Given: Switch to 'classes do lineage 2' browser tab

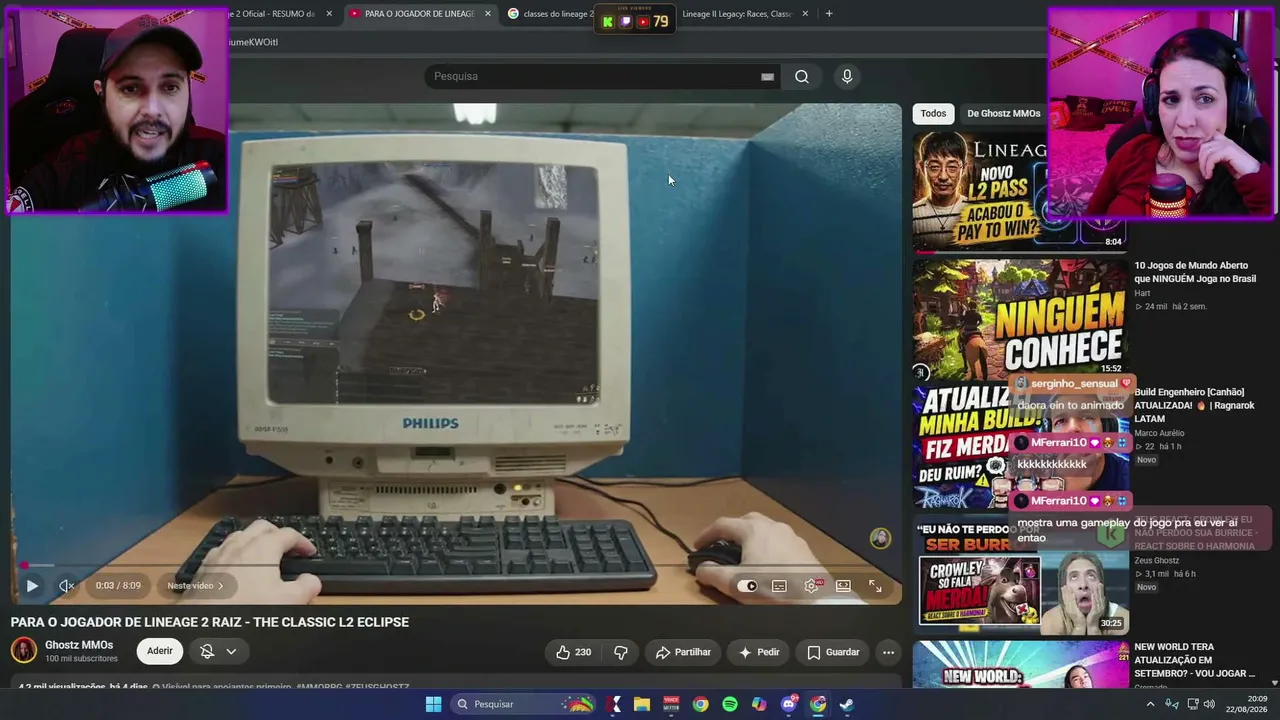Looking at the screenshot, I should pyautogui.click(x=550, y=14).
